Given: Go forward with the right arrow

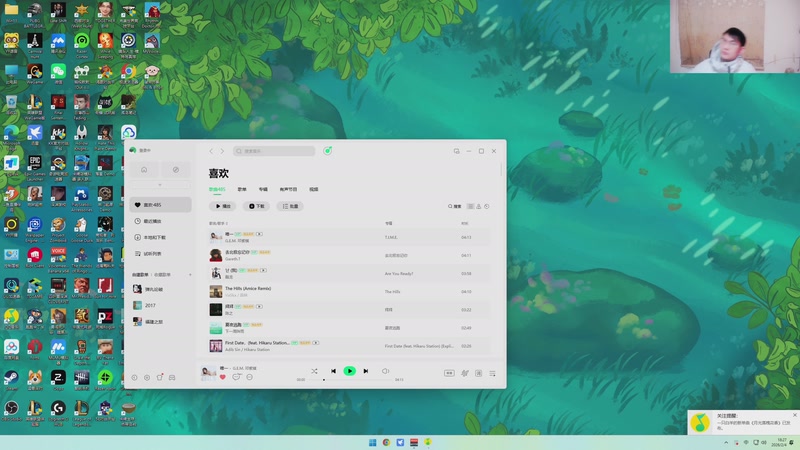Looking at the screenshot, I should (x=222, y=151).
